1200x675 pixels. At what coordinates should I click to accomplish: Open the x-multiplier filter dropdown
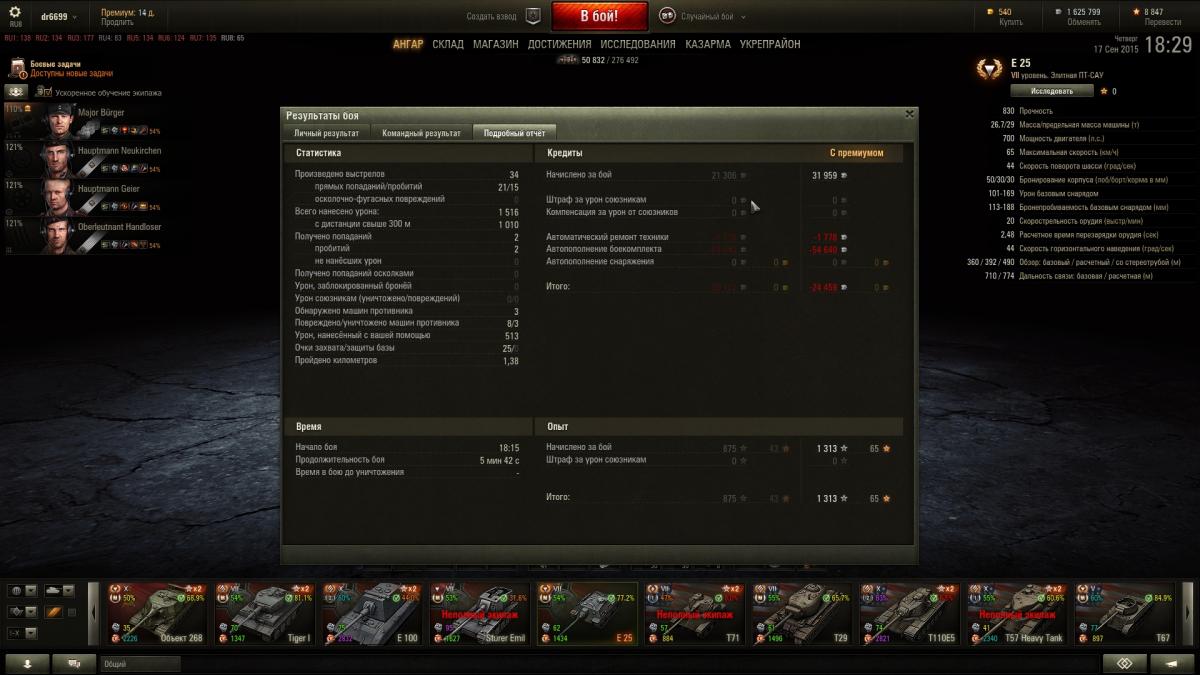point(23,633)
